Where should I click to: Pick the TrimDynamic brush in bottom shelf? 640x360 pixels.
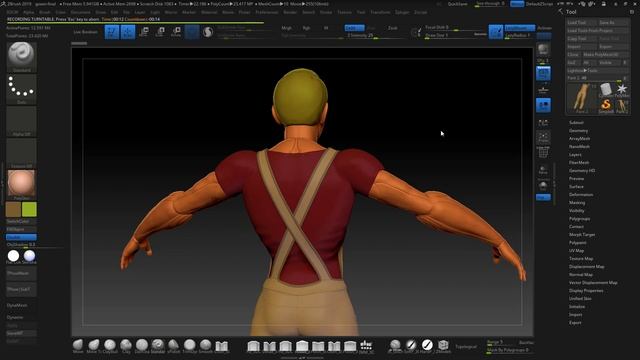tap(190, 346)
